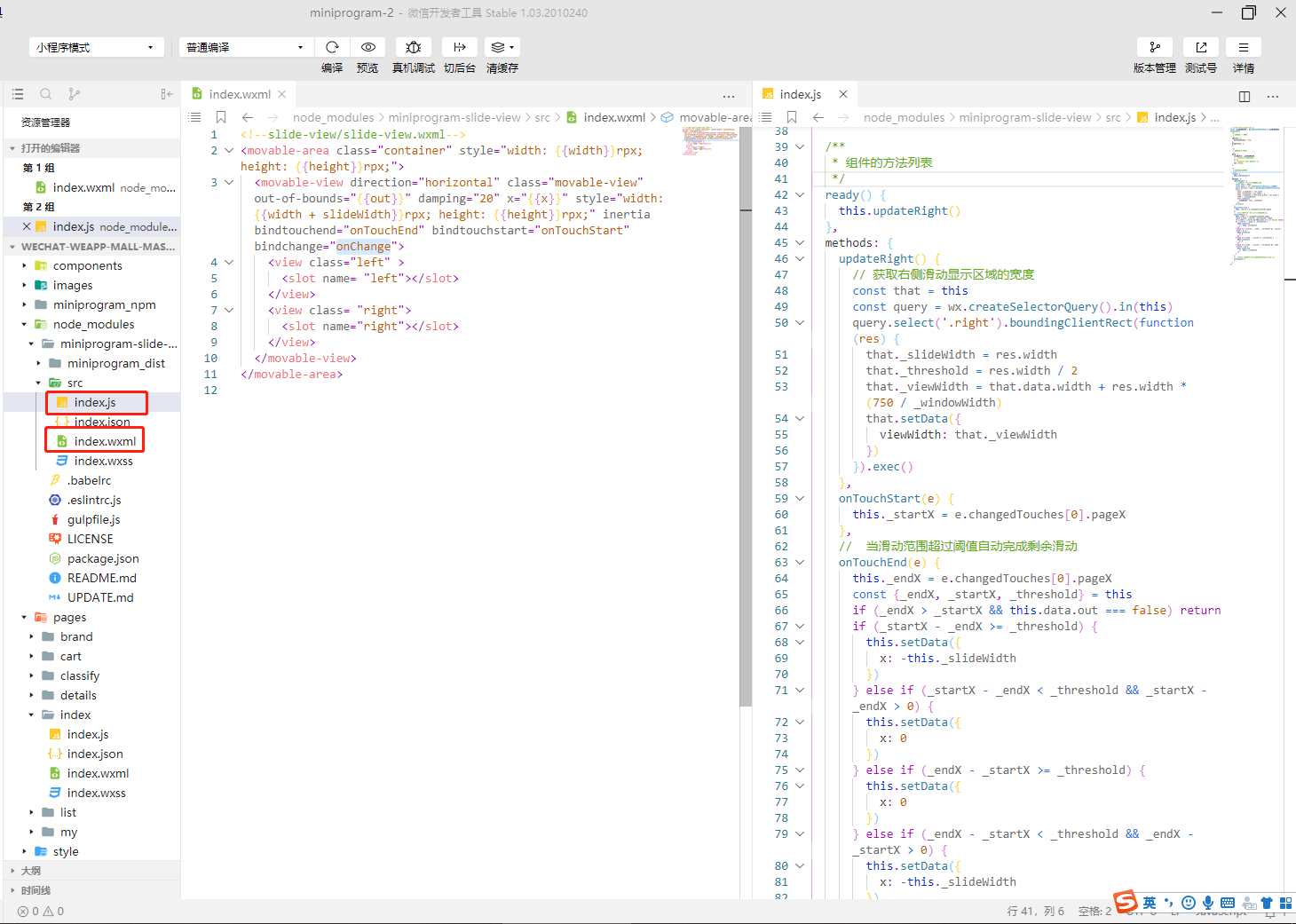Open preview with the eye icon
This screenshot has width=1296, height=924.
click(367, 47)
